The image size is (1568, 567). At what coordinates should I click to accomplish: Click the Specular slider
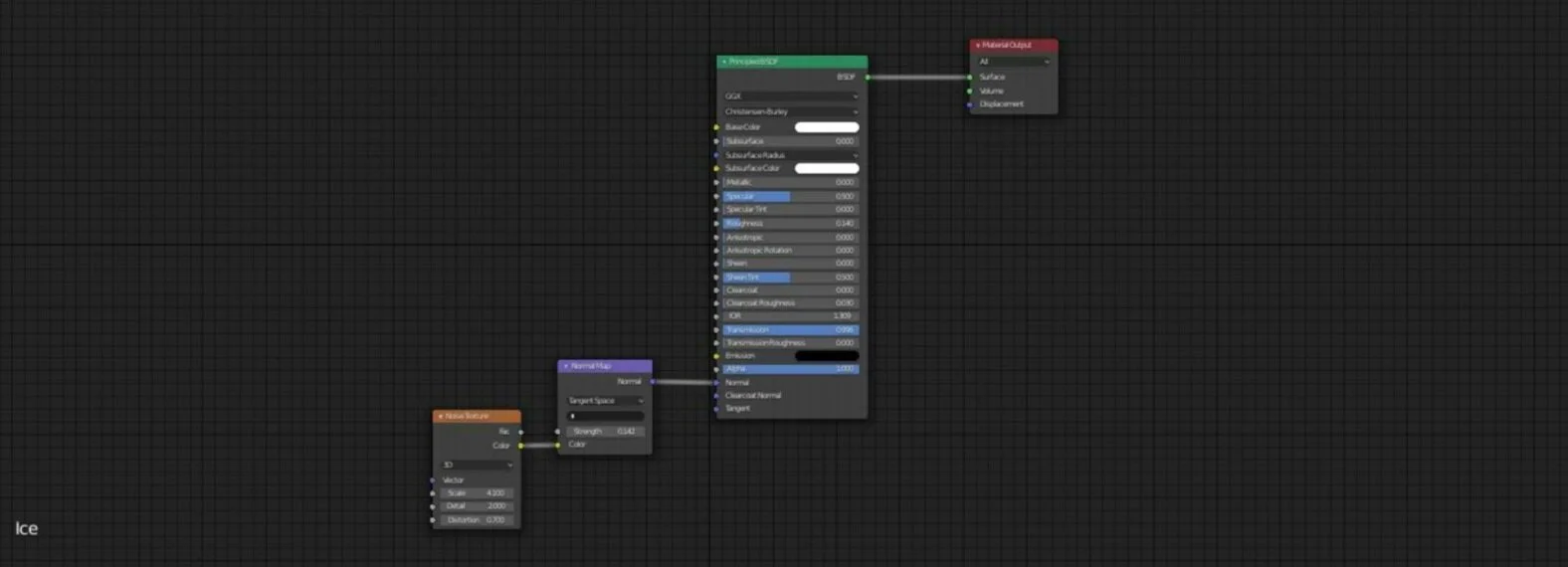[x=791, y=197]
